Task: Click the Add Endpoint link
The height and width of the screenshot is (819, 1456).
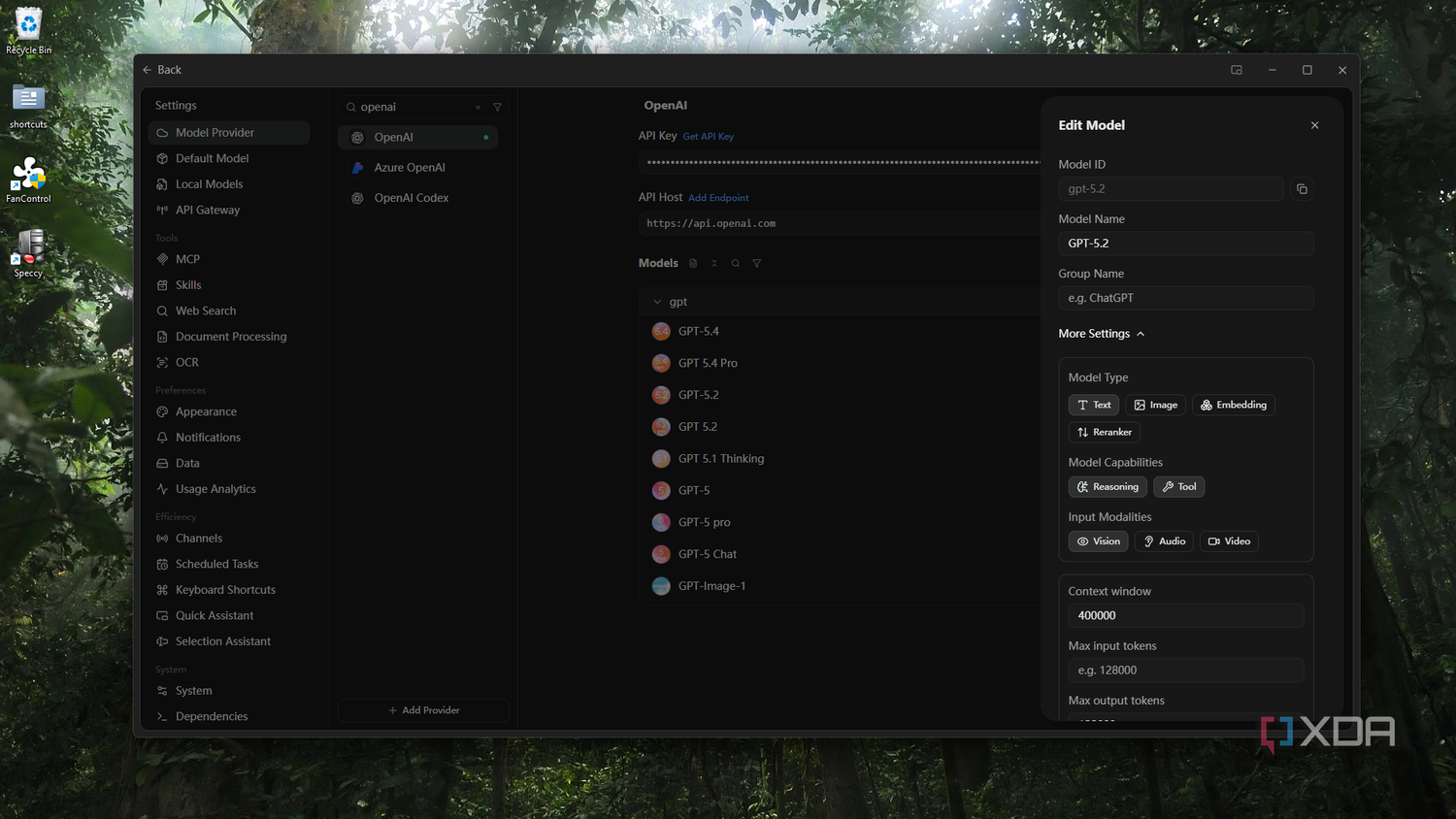Action: point(718,198)
